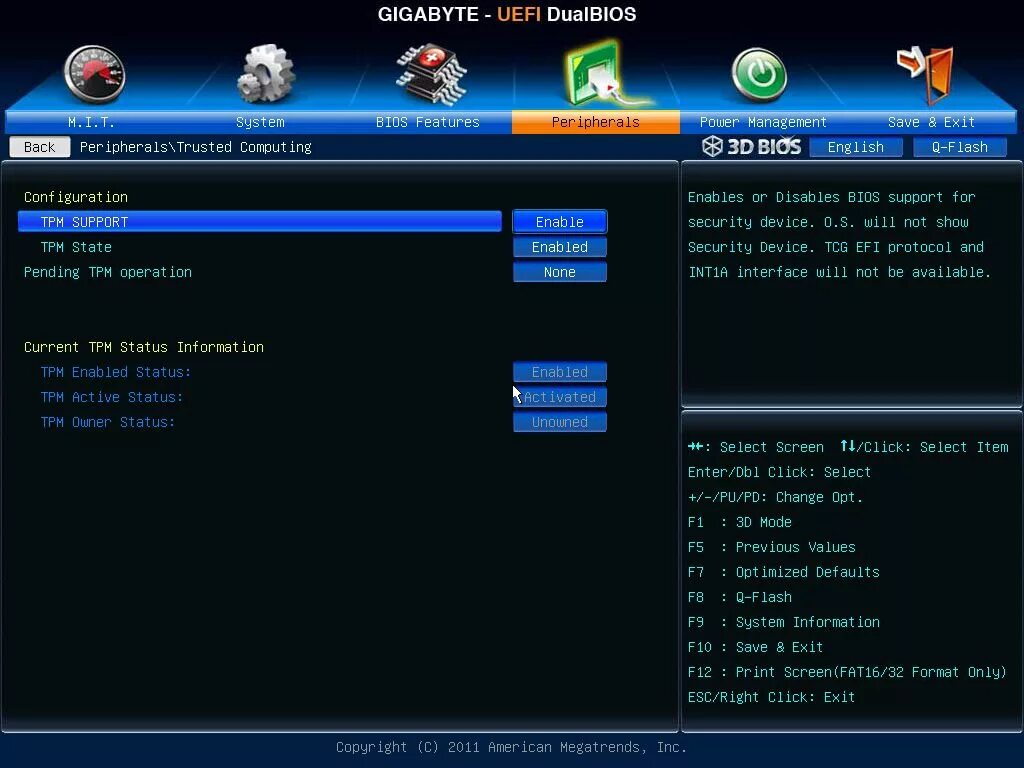This screenshot has width=1024, height=768.
Task: Click the 3D BIOS cube logo
Action: [x=751, y=146]
